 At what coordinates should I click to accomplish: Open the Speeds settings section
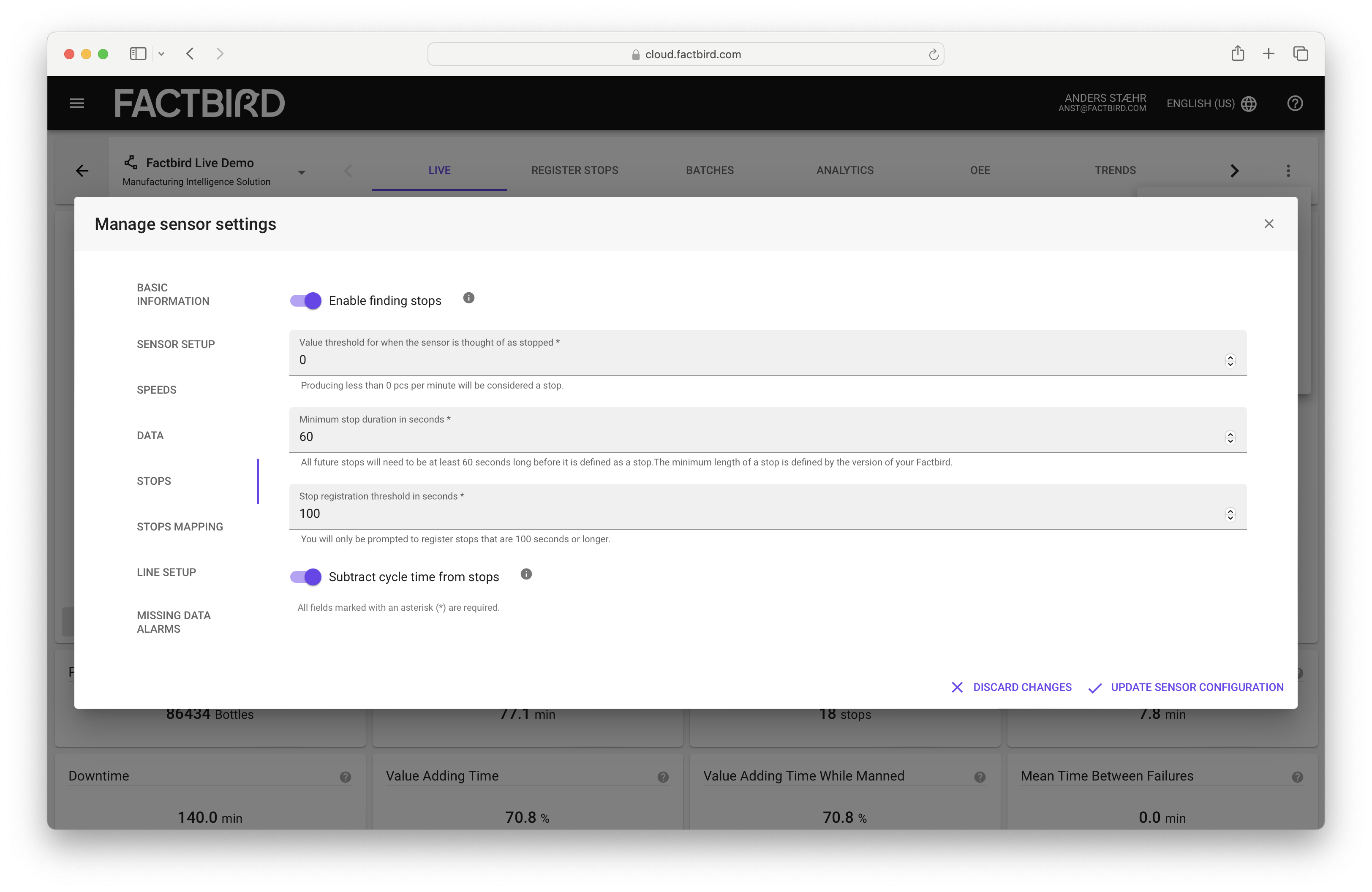click(157, 390)
